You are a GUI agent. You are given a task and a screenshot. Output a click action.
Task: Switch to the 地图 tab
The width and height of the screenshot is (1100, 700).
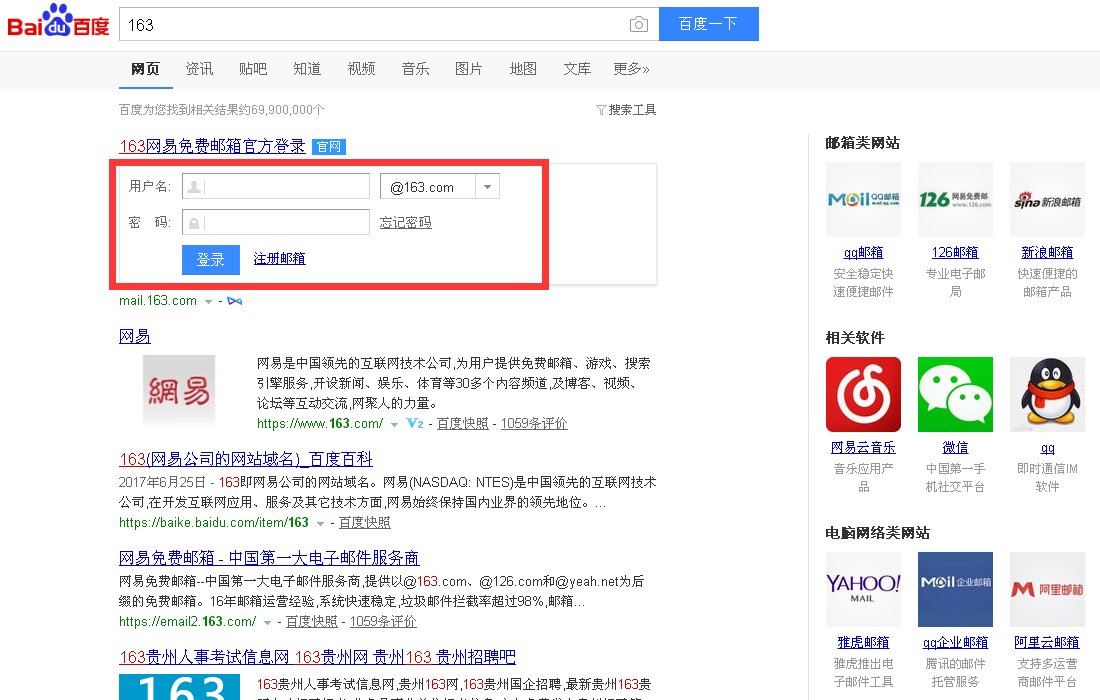click(x=523, y=69)
